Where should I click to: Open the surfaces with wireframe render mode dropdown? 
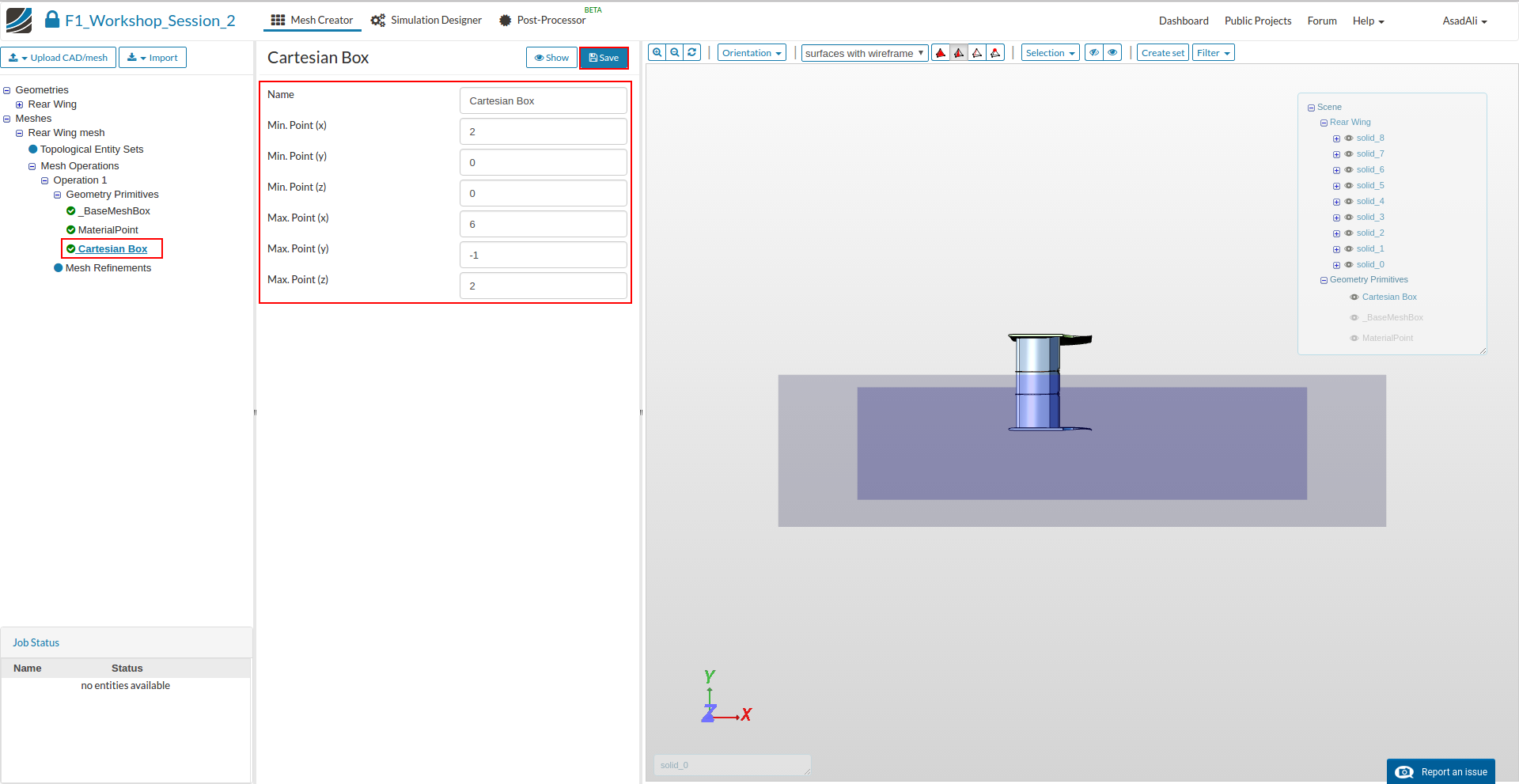tap(864, 53)
